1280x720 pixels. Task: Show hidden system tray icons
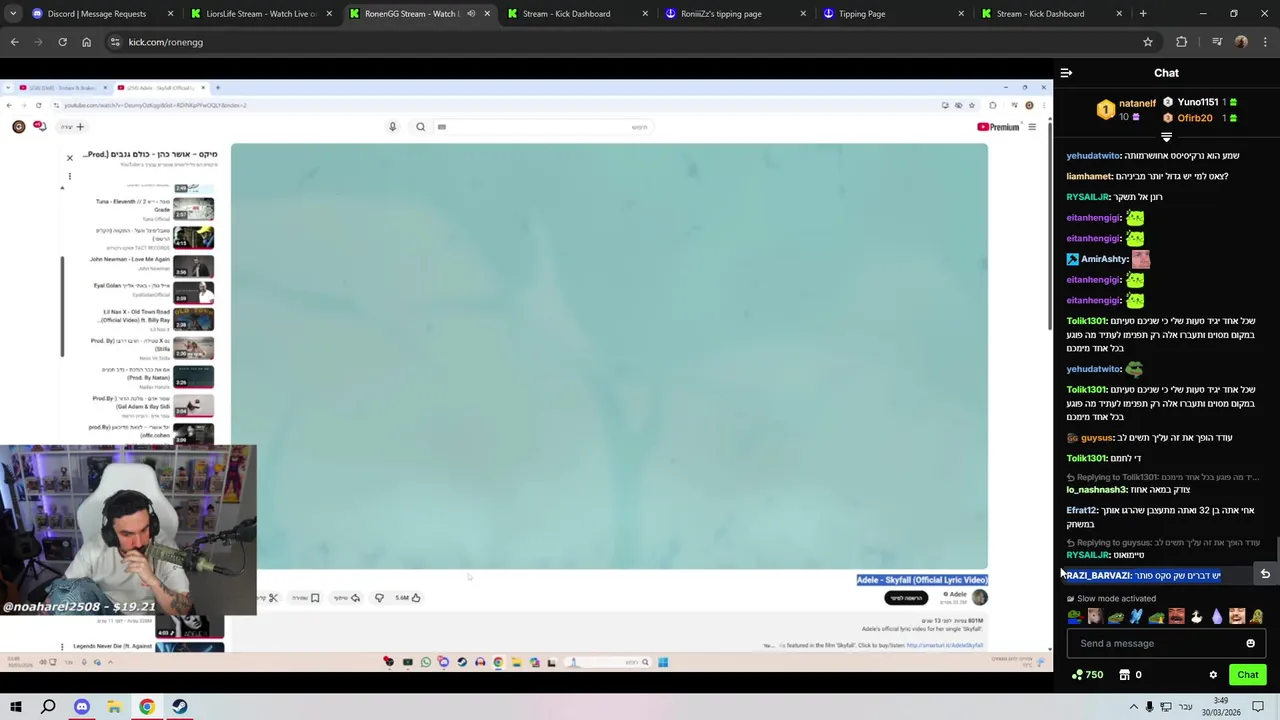[1133, 707]
